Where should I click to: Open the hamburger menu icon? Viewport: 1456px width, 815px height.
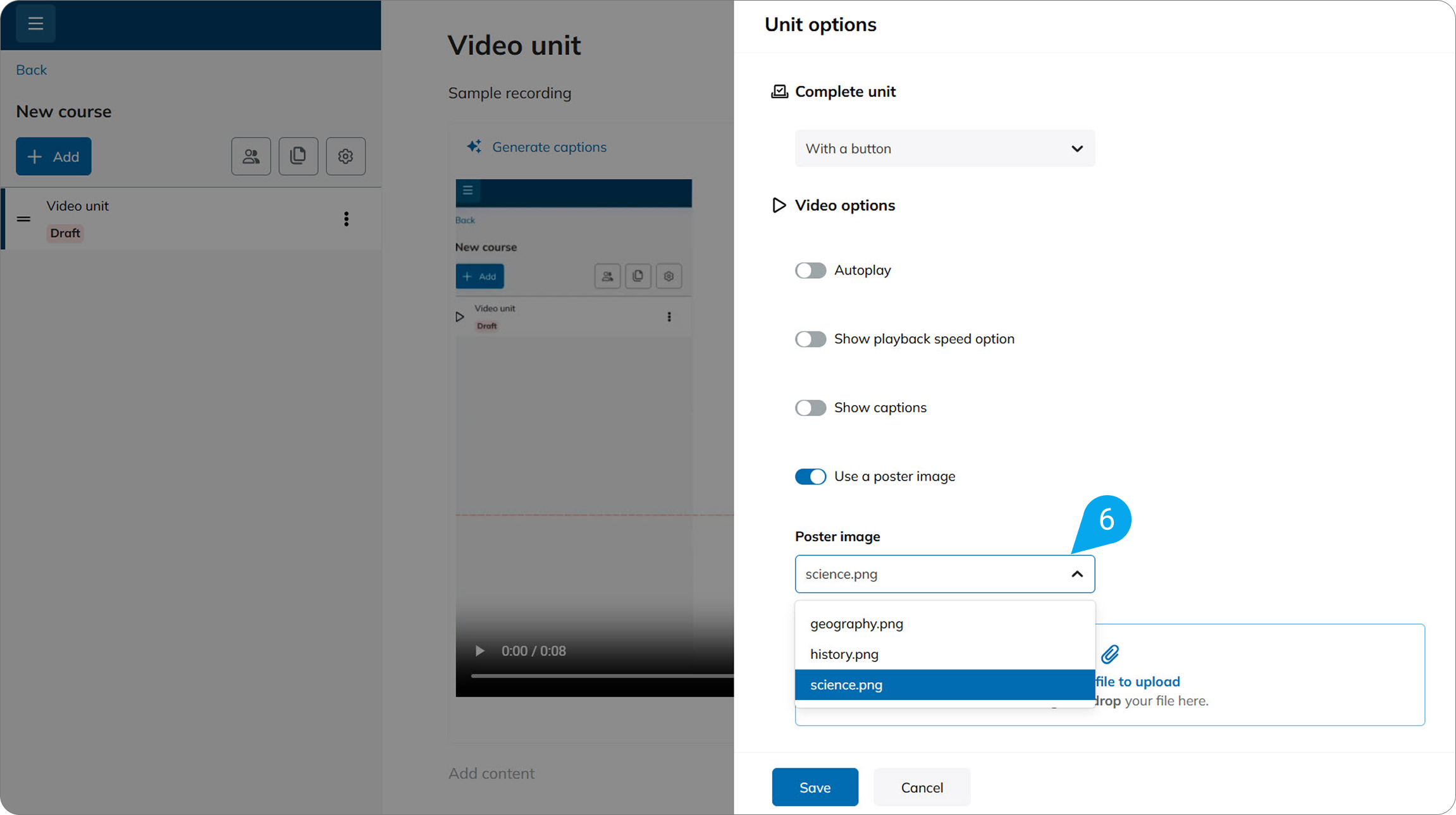pyautogui.click(x=35, y=23)
